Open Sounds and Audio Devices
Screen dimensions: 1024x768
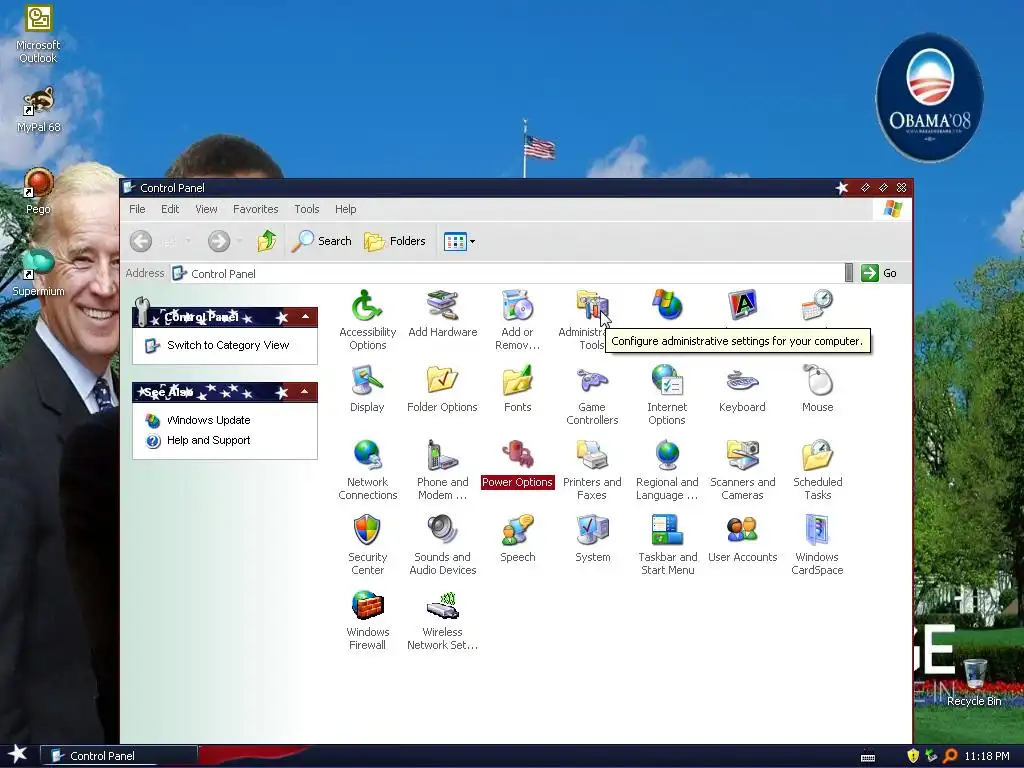tap(443, 545)
